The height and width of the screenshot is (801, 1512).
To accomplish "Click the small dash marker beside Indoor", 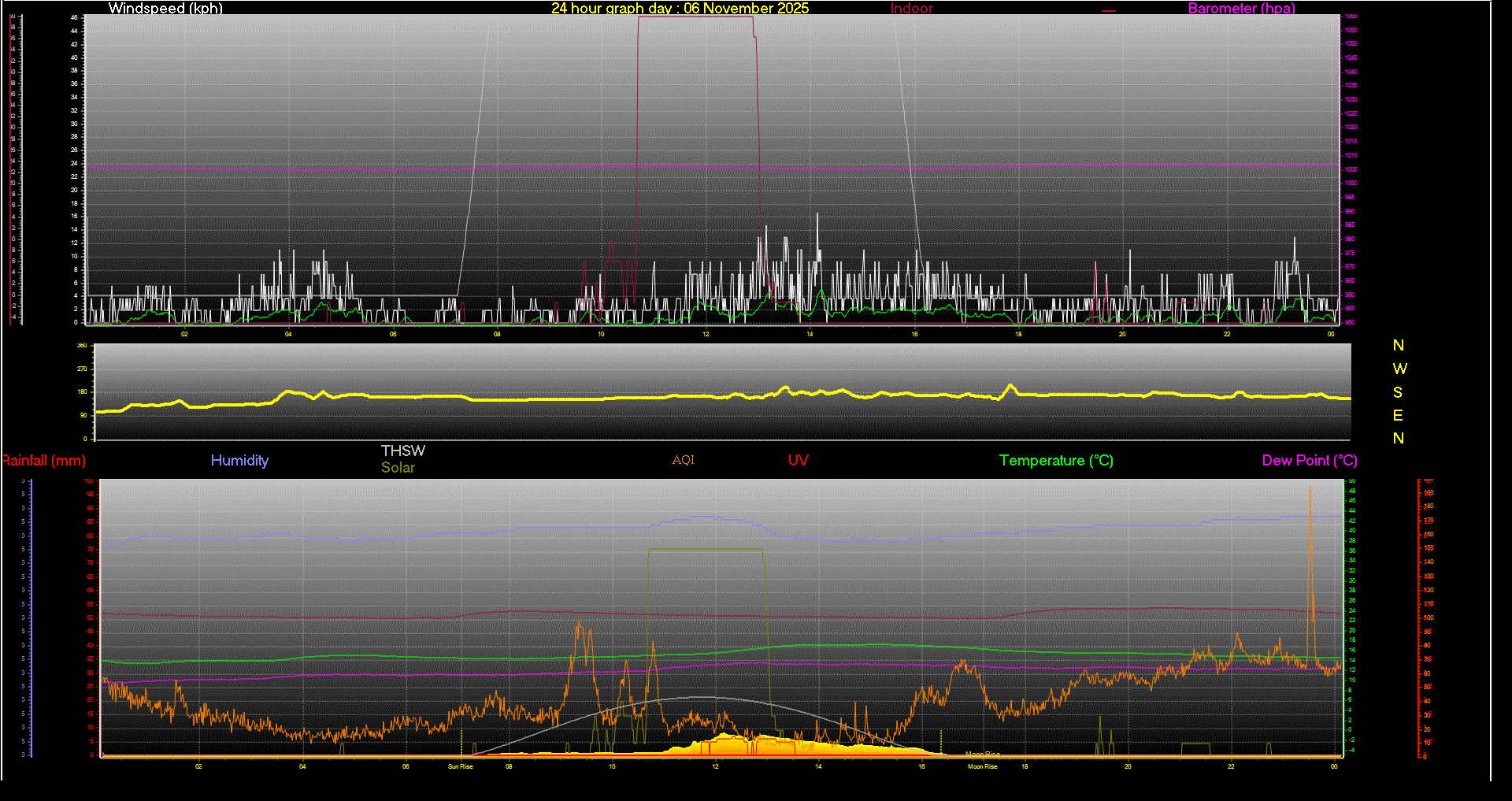I will 1109,11.
